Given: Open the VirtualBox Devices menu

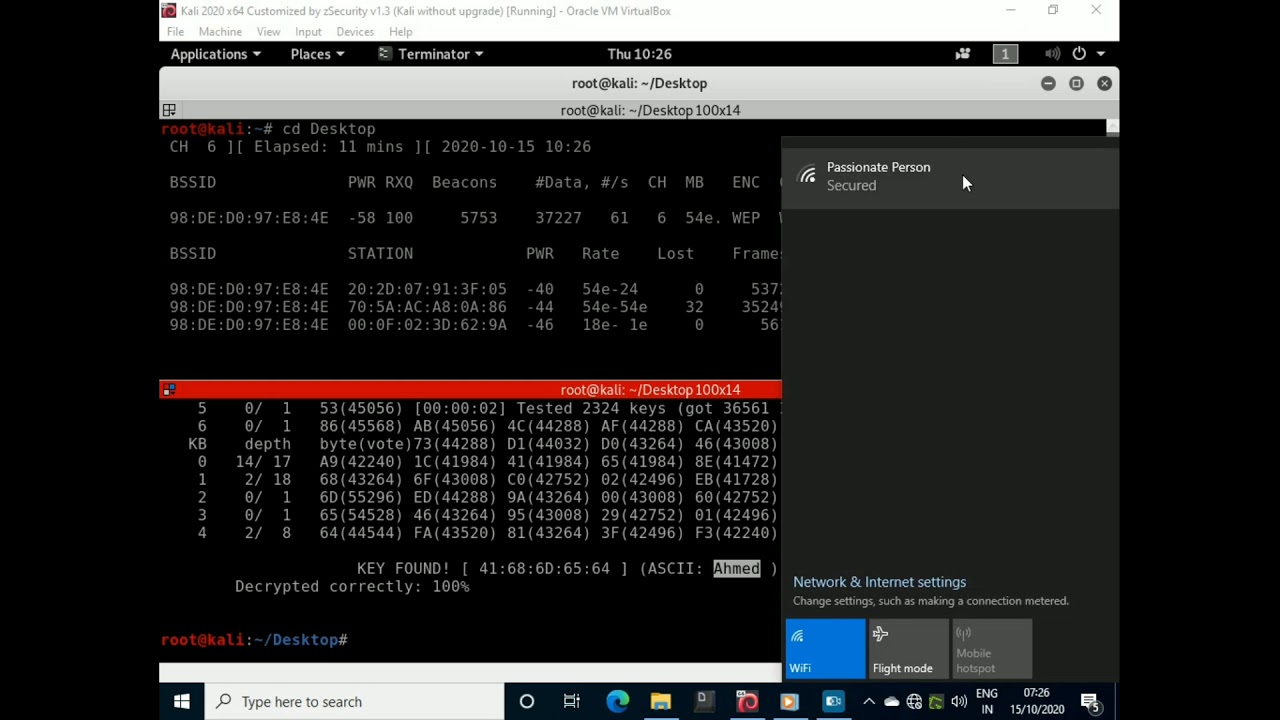Looking at the screenshot, I should tap(355, 32).
